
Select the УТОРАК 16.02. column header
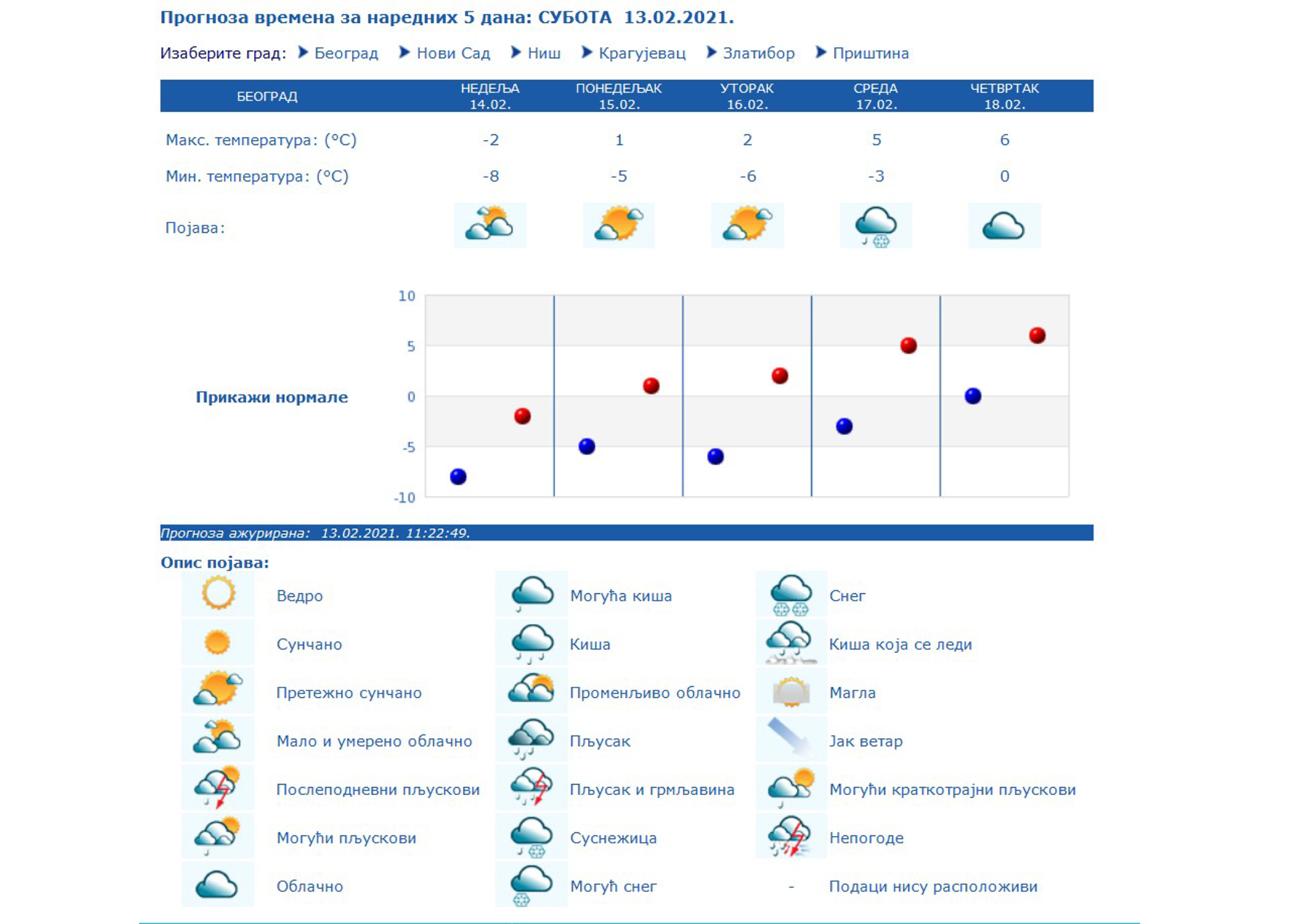[x=747, y=96]
